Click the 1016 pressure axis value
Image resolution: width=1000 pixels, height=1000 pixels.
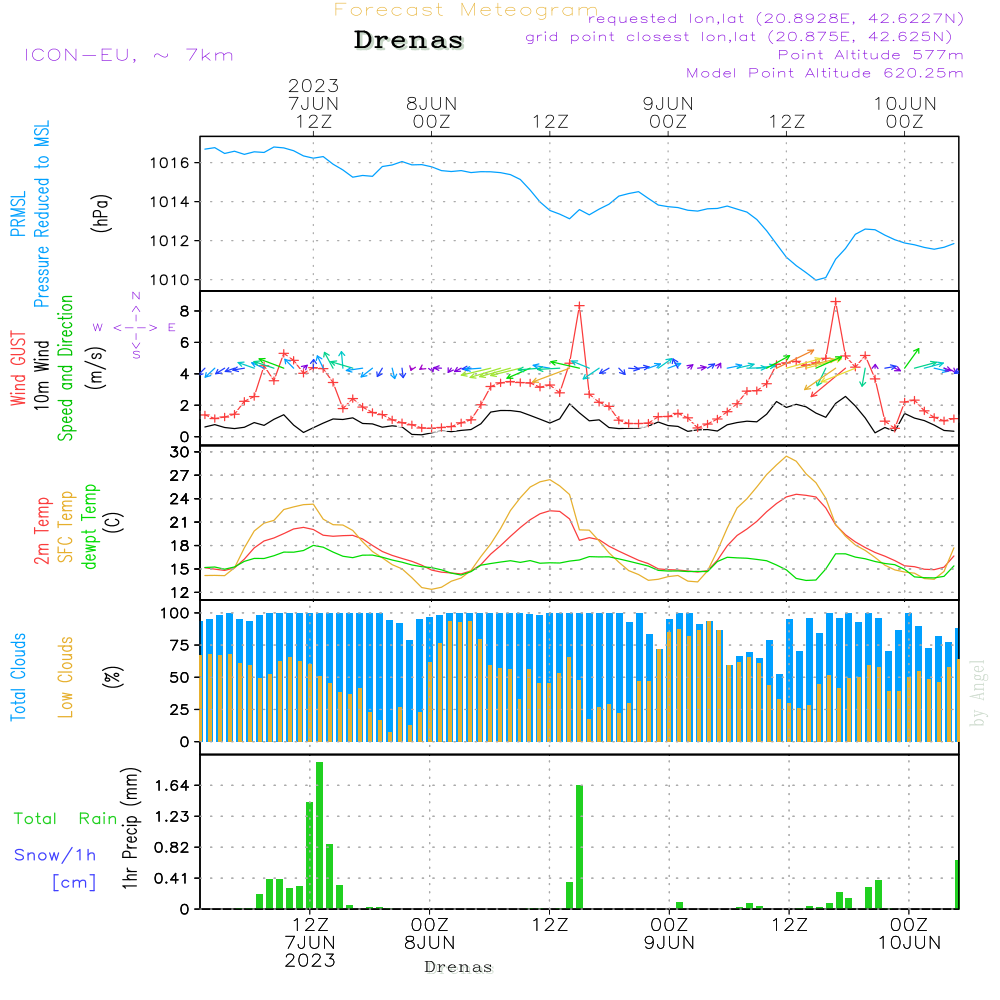point(170,163)
